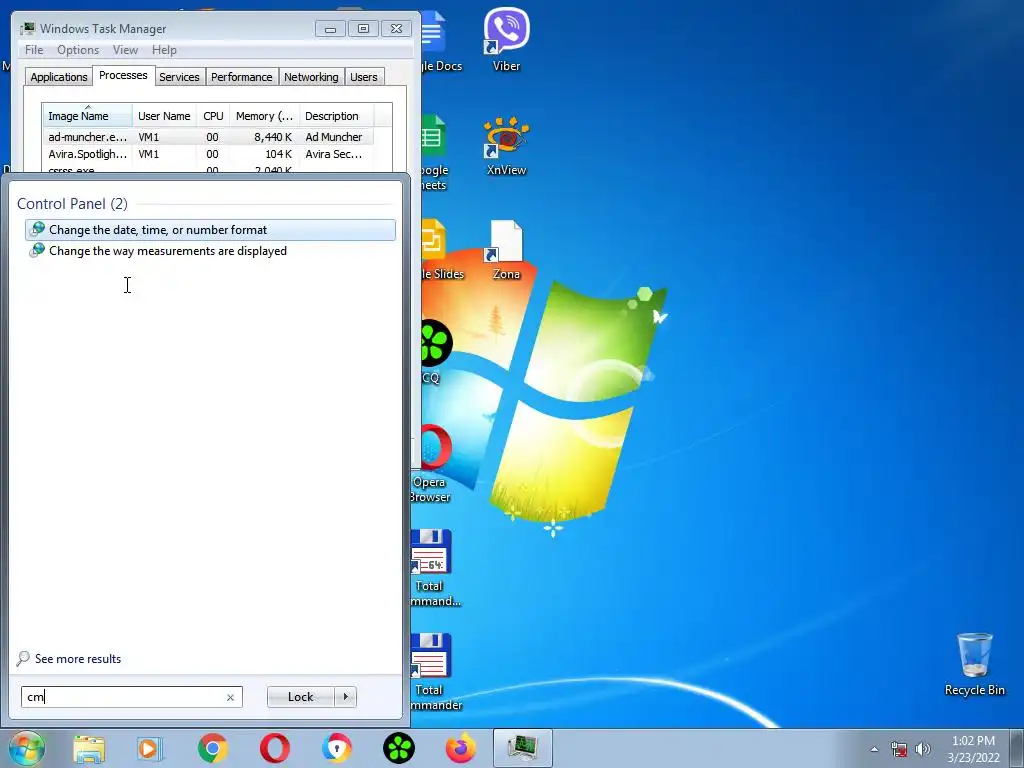Open Windows Explorer from the taskbar
The width and height of the screenshot is (1024, 768).
tap(89, 748)
